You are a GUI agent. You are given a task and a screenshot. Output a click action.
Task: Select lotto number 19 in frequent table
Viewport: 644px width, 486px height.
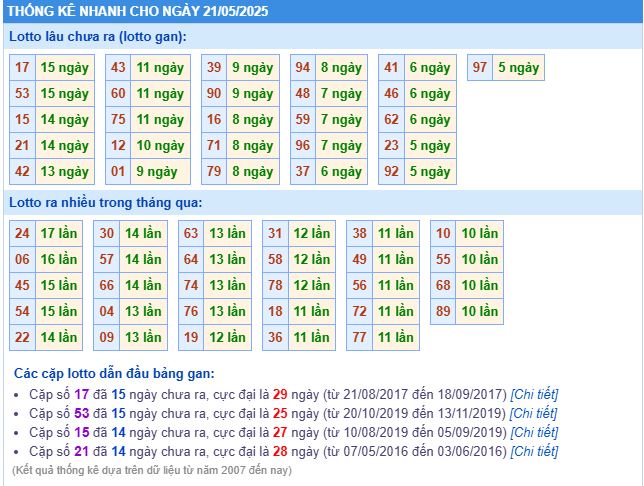(191, 337)
